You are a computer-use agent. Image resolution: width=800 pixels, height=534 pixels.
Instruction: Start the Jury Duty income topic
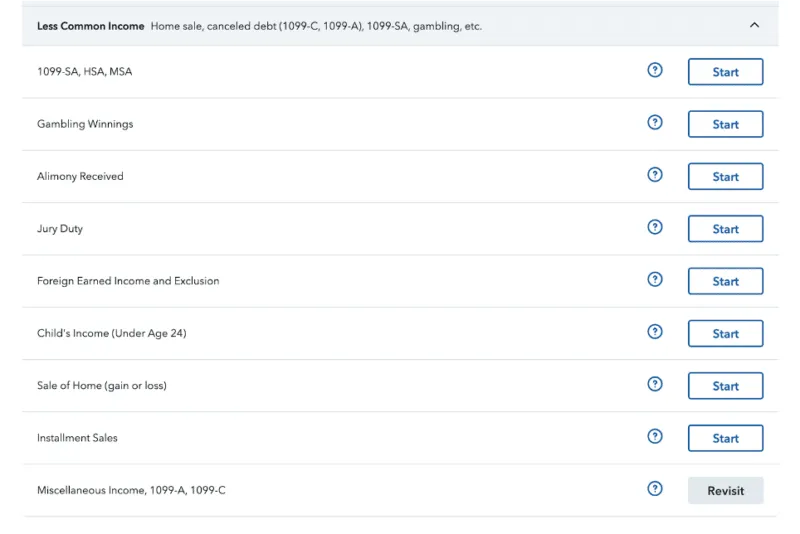tap(725, 229)
